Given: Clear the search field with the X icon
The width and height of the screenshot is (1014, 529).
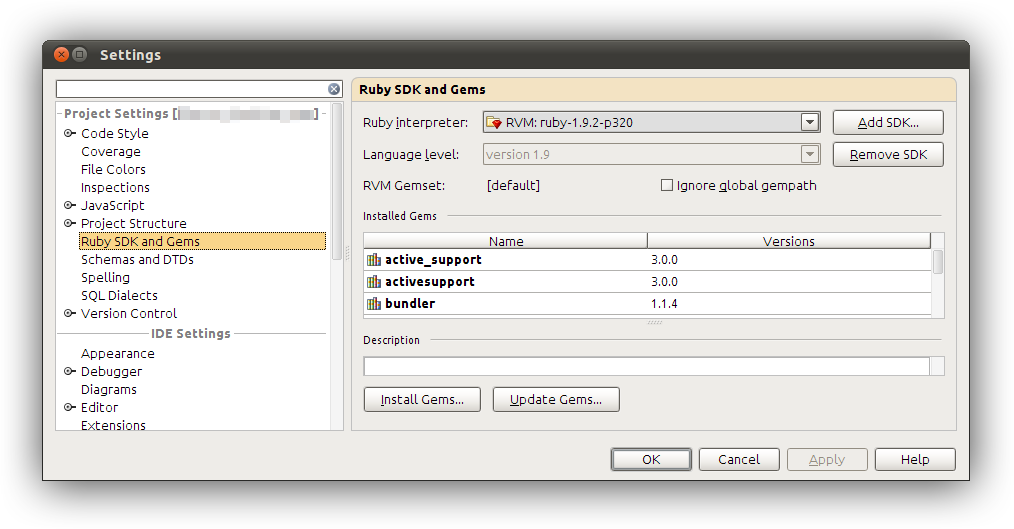Looking at the screenshot, I should (334, 89).
